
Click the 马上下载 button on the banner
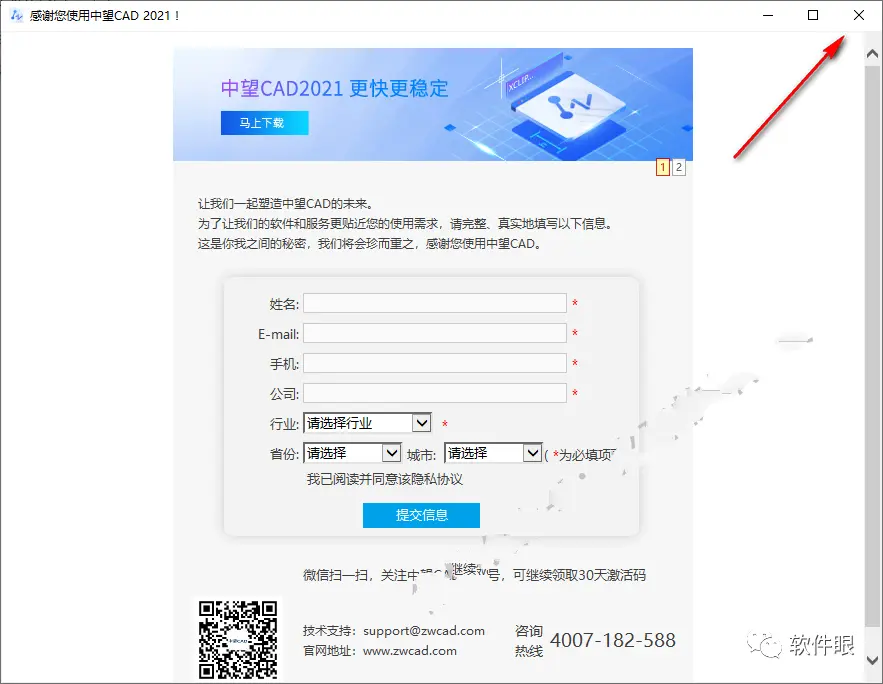pyautogui.click(x=265, y=123)
